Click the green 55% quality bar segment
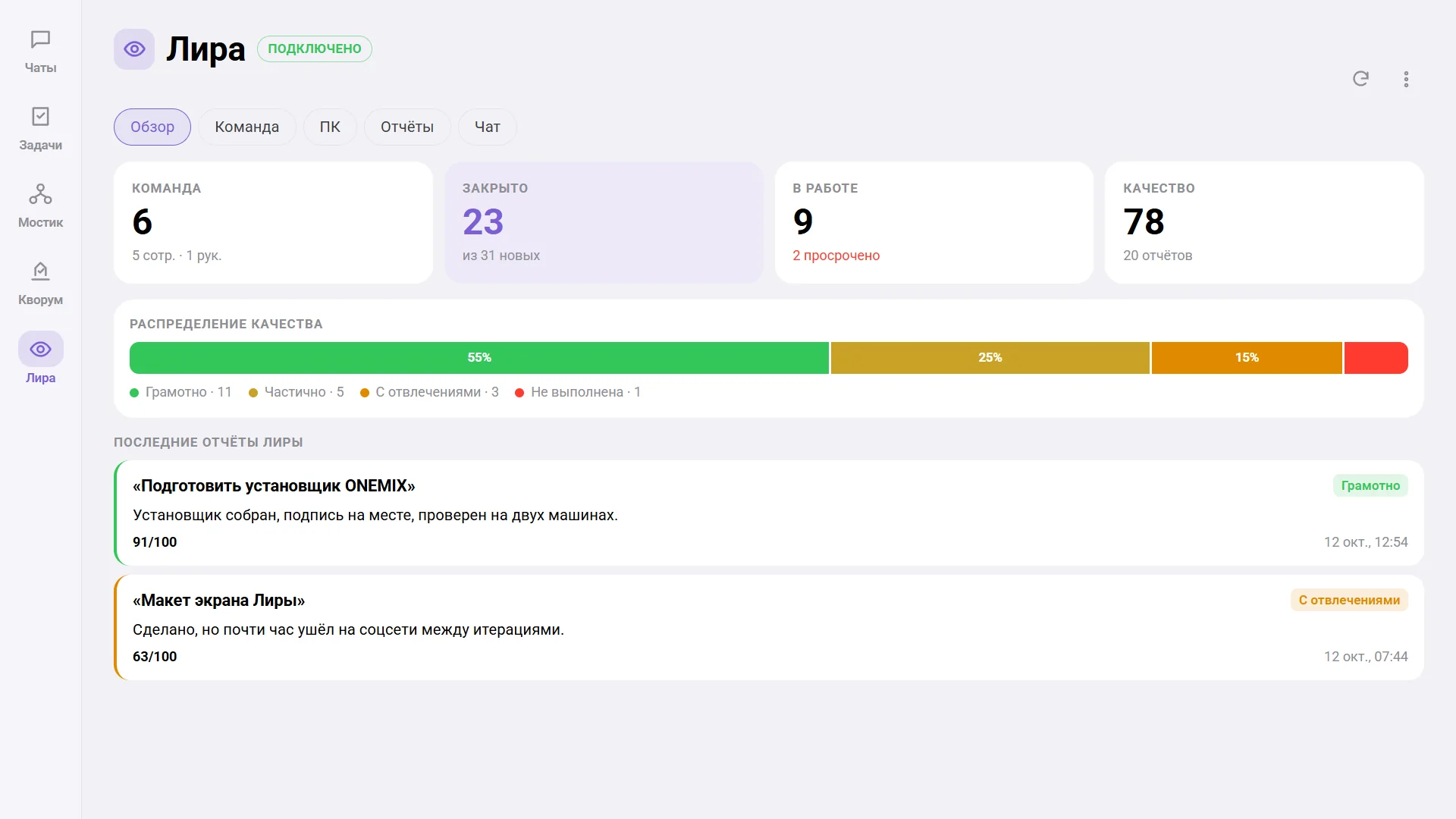The width and height of the screenshot is (1456, 819). pos(479,357)
